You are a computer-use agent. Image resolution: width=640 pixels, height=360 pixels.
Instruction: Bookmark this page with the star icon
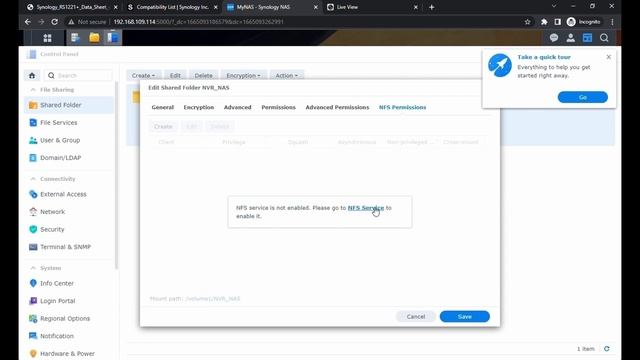(527, 22)
